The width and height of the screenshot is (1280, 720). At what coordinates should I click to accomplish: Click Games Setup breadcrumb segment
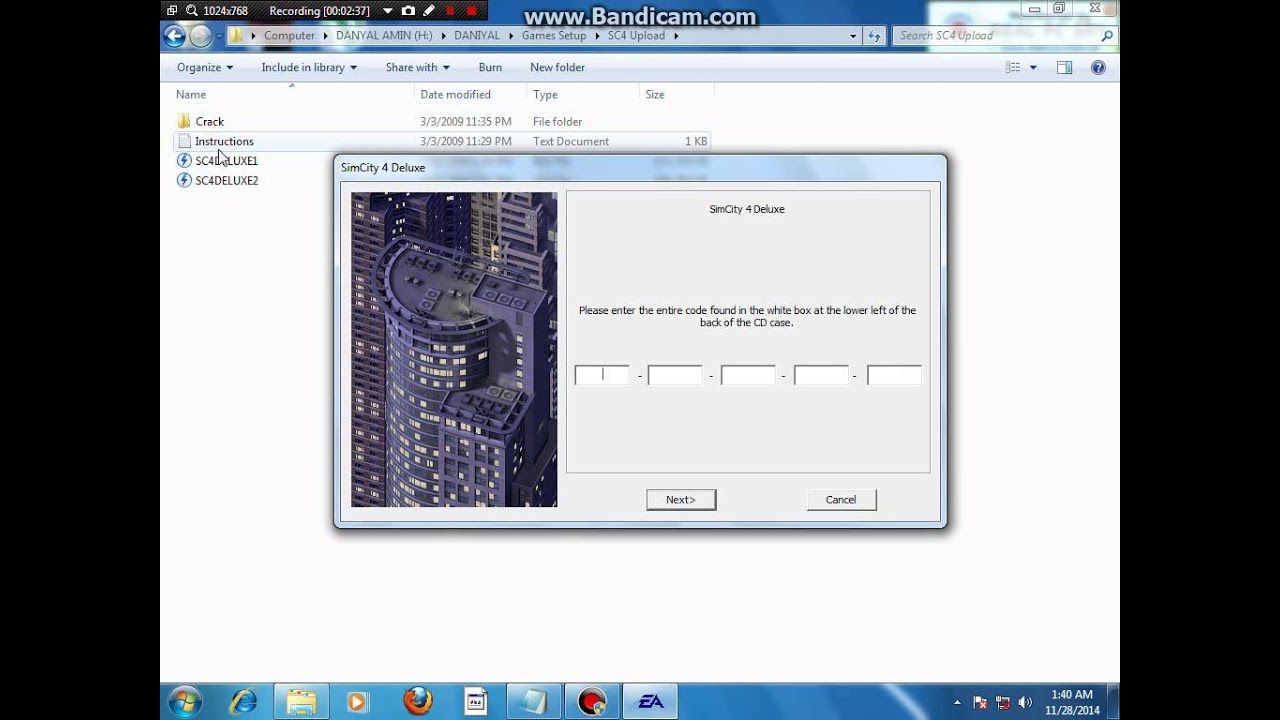point(554,35)
